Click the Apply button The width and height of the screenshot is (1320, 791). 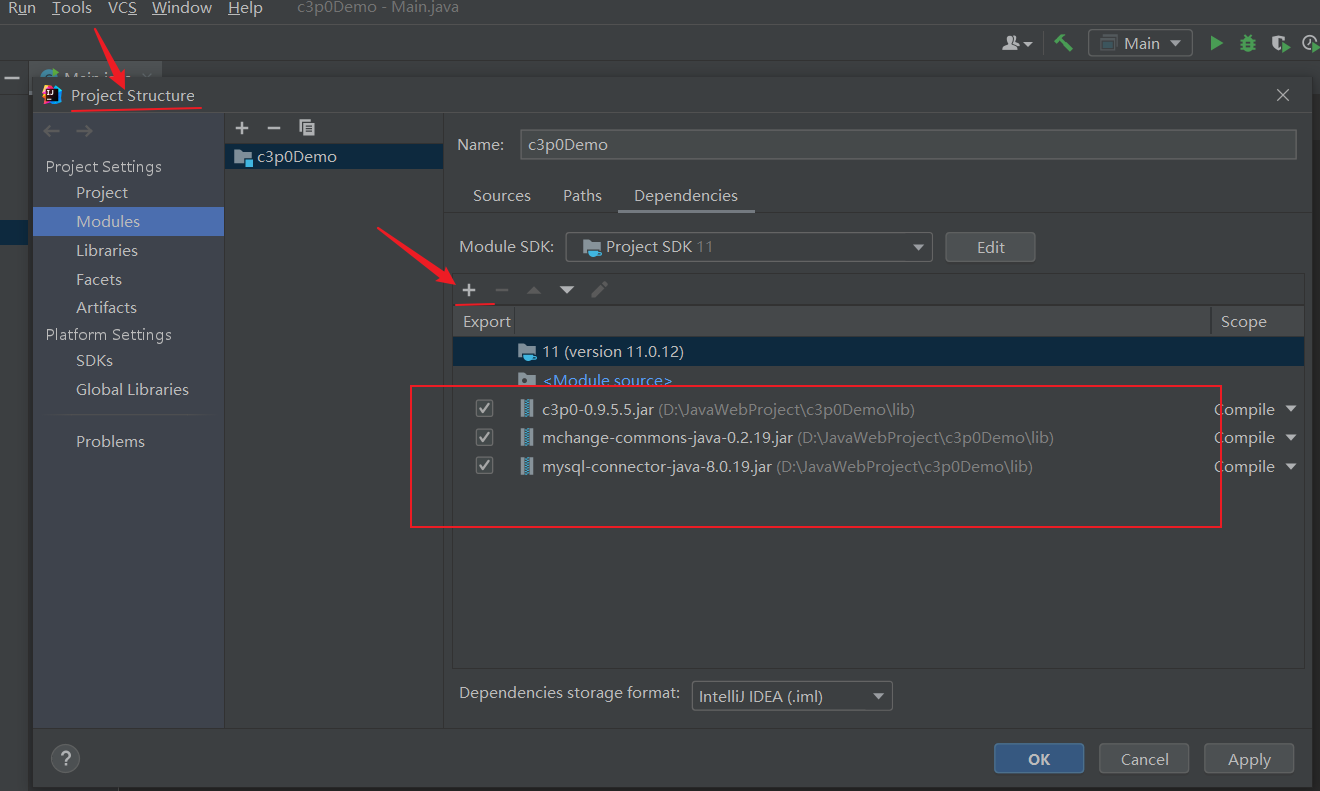pyautogui.click(x=1249, y=759)
